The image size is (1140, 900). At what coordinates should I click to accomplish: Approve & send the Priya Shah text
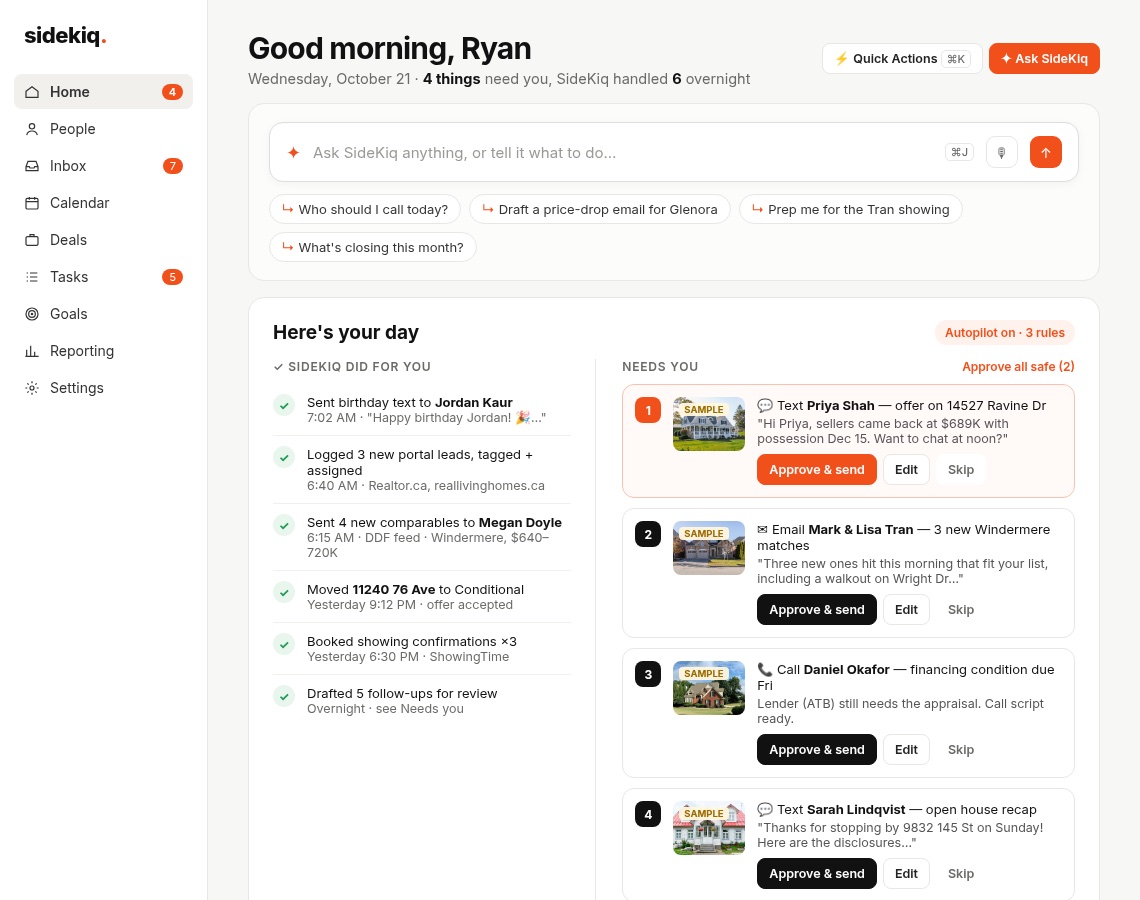(x=816, y=470)
